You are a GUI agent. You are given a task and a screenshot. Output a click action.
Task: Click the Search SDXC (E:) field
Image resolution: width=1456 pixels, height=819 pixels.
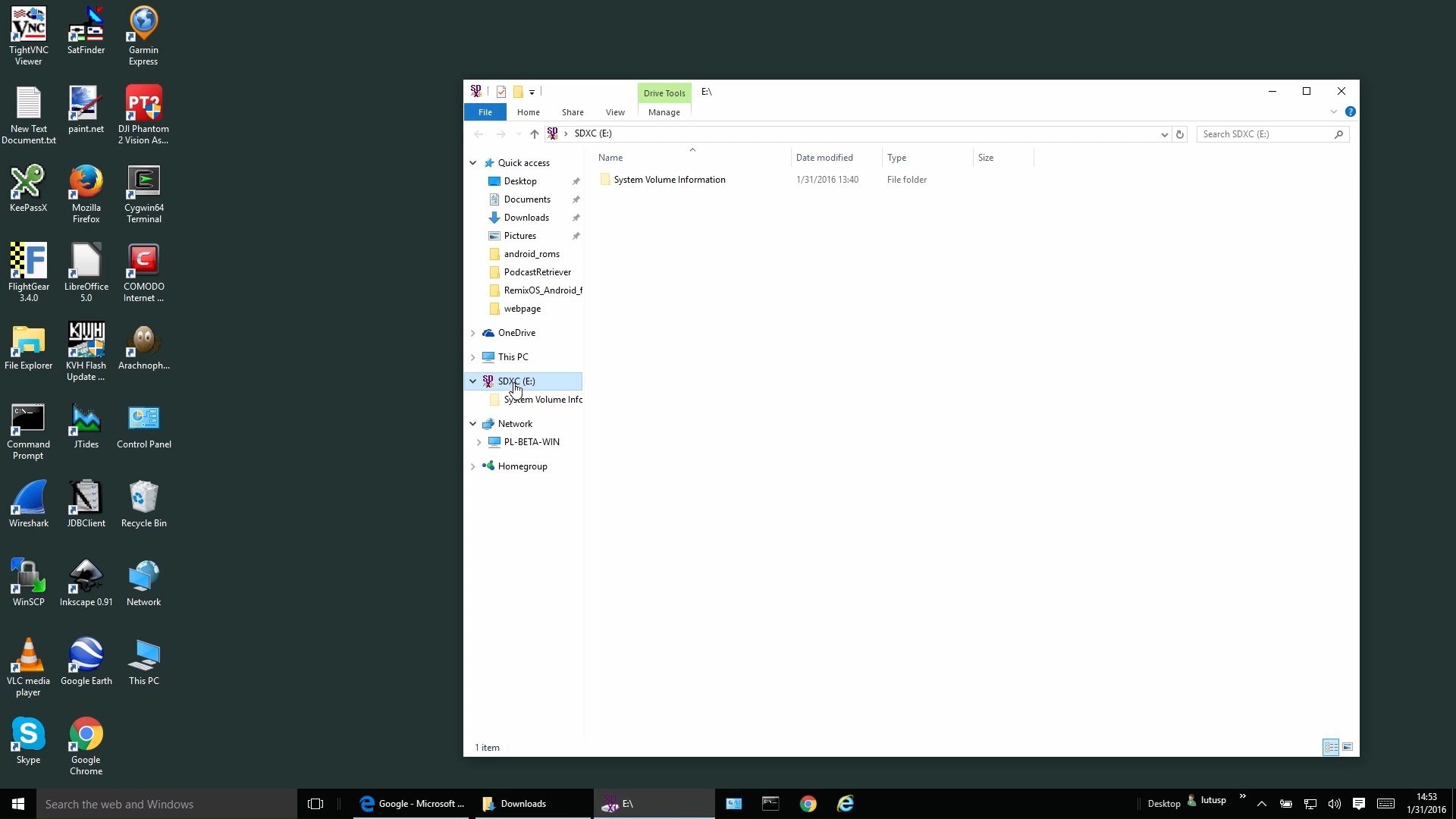(1265, 134)
